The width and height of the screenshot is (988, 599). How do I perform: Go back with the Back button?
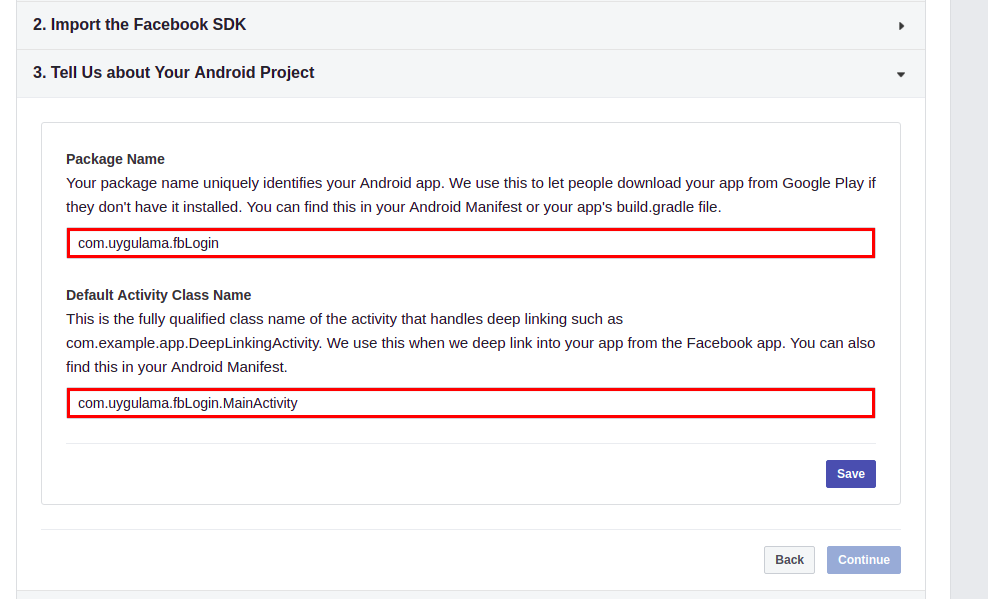click(789, 560)
